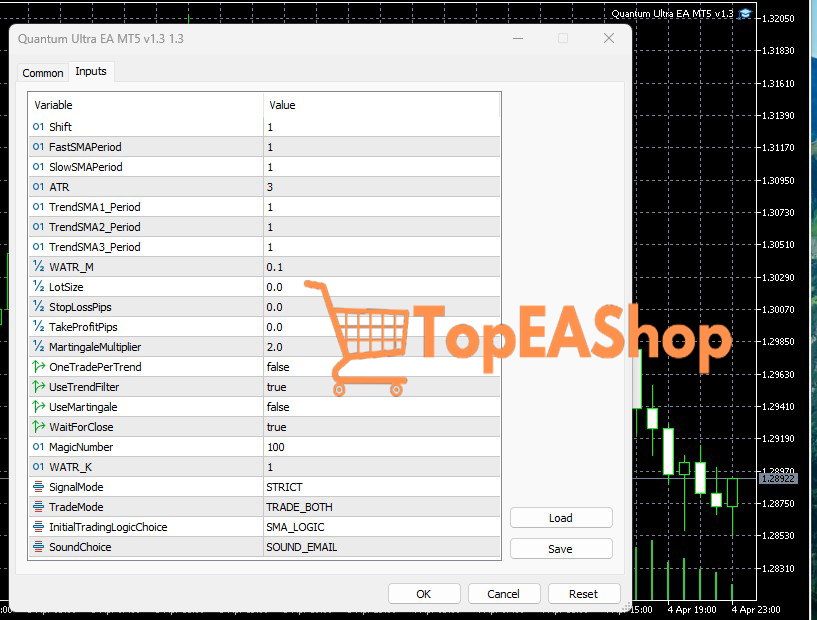Open the TradeMode TRADE_BOTH dropdown
Screen dimensions: 817x620
click(380, 507)
